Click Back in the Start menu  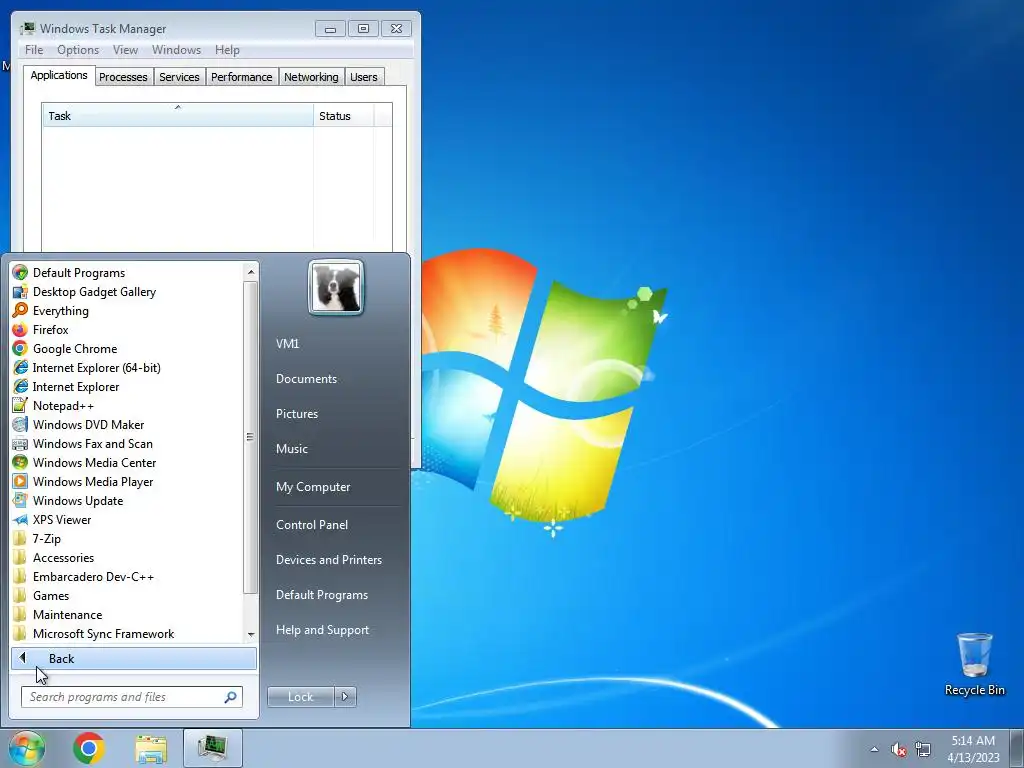pyautogui.click(x=133, y=658)
